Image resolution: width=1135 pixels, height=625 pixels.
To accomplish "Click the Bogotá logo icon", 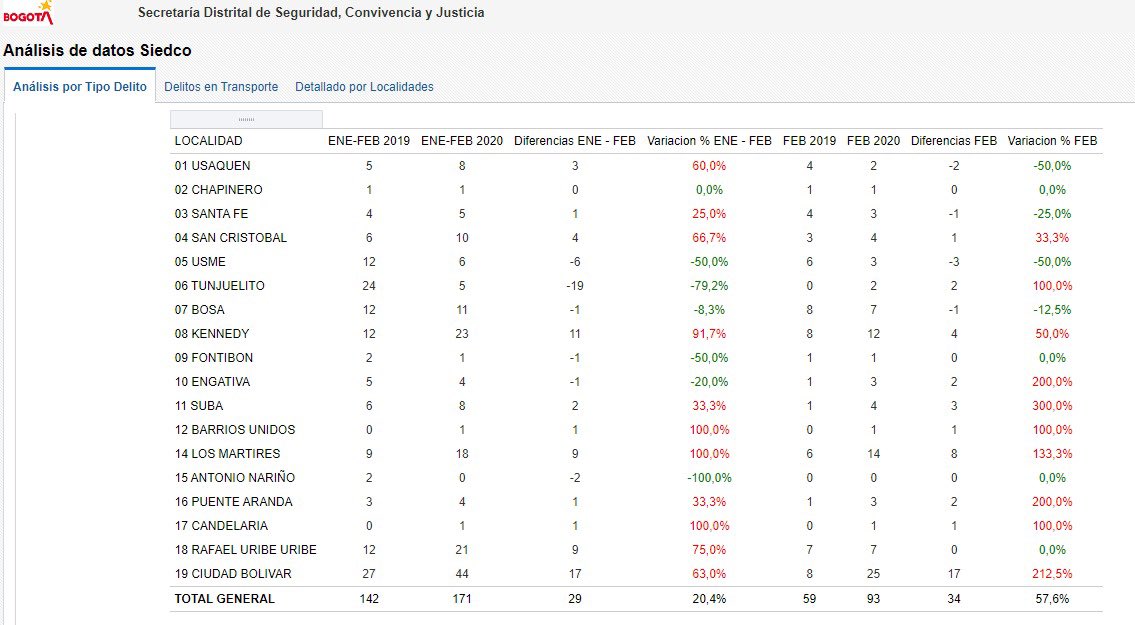I will click(x=28, y=12).
